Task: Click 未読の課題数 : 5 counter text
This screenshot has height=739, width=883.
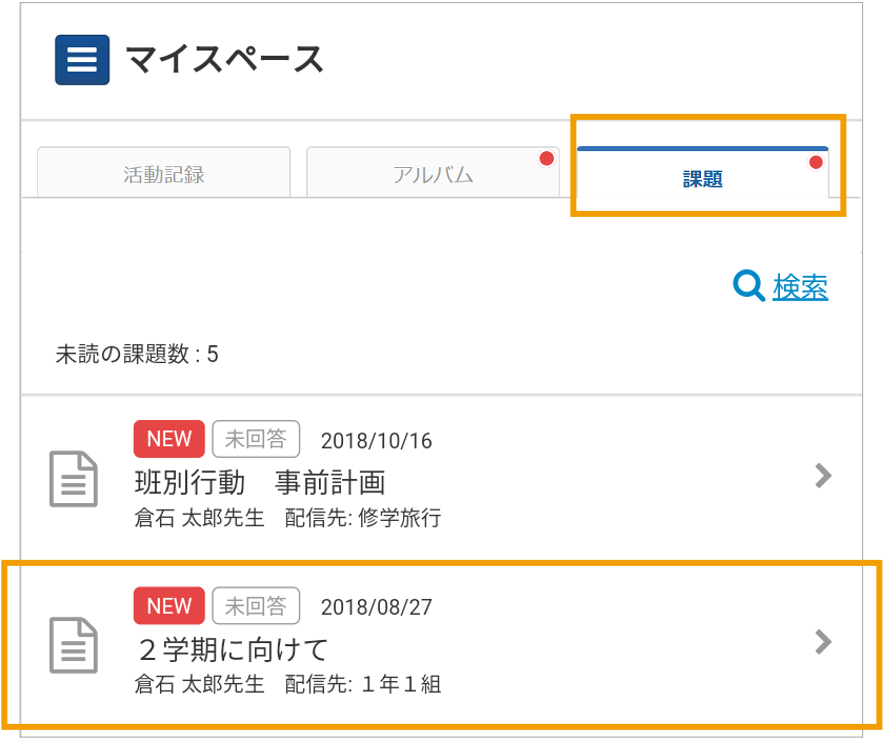Action: (x=137, y=354)
